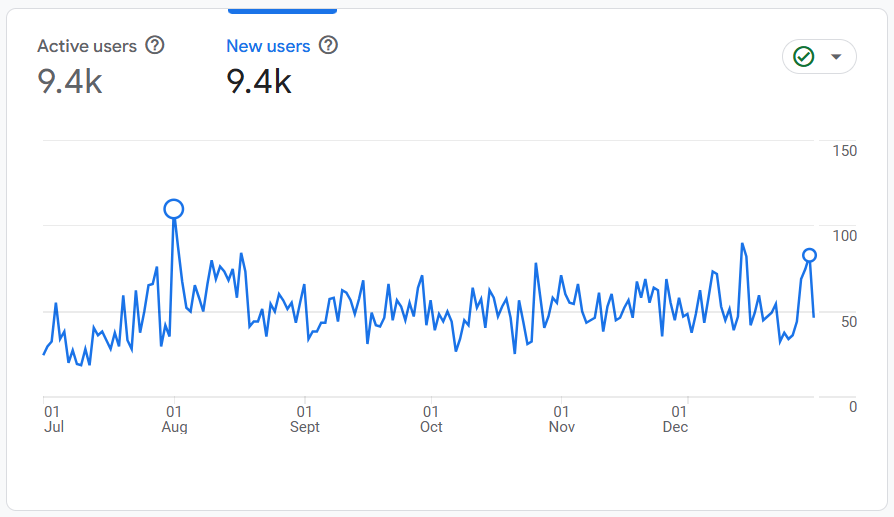894x517 pixels.
Task: Click the 0 y-axis label
Action: [853, 407]
